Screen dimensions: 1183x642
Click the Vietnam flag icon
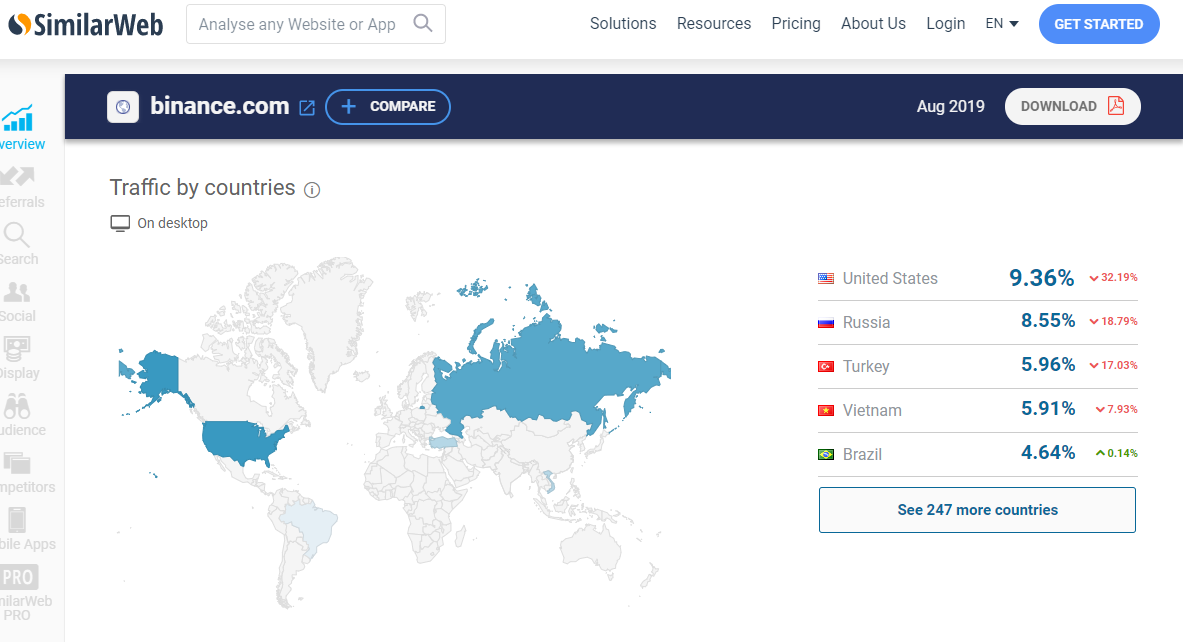point(826,410)
